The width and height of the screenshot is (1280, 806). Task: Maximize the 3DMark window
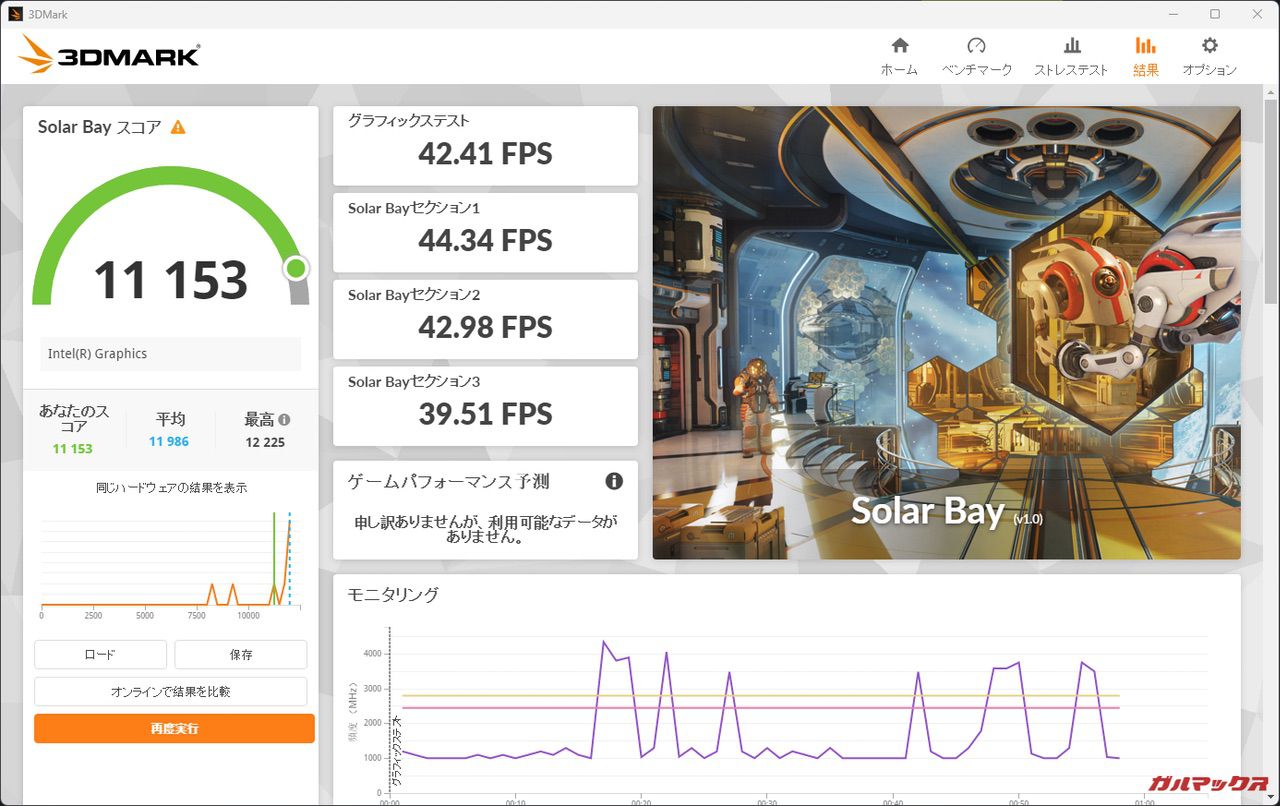coord(1215,14)
